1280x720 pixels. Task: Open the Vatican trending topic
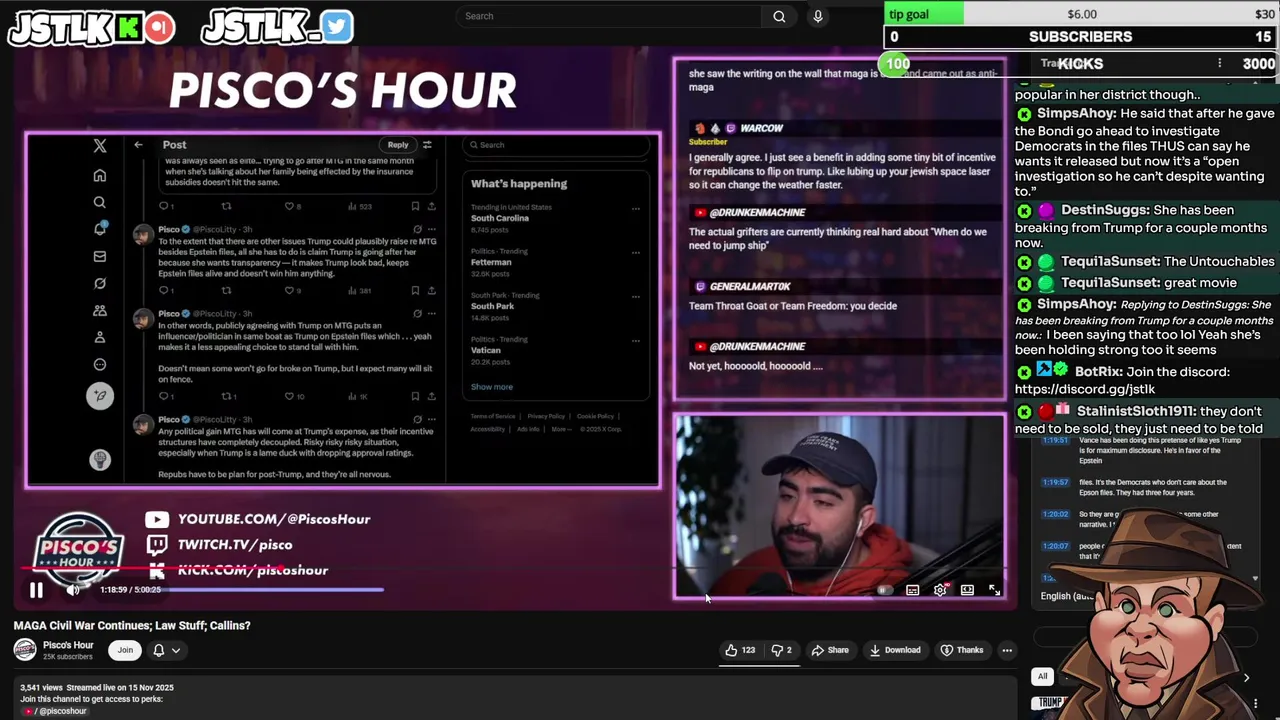488,351
